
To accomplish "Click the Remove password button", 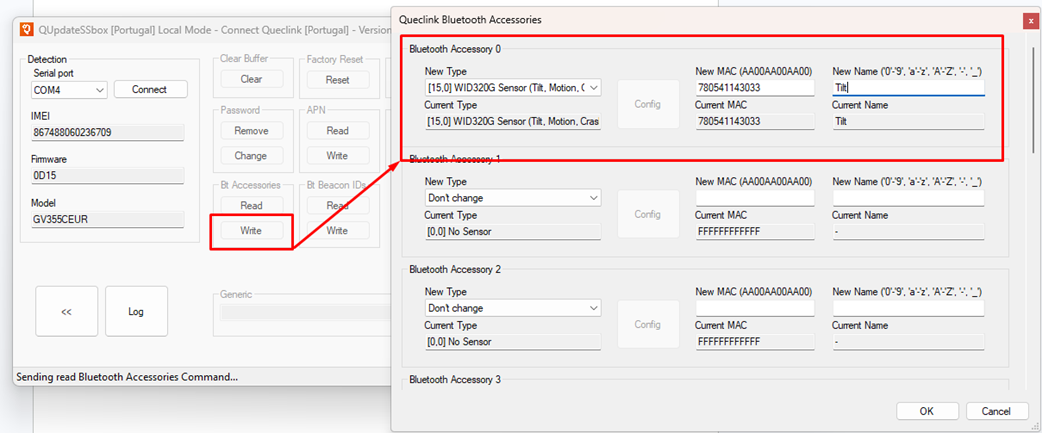I will coord(250,131).
